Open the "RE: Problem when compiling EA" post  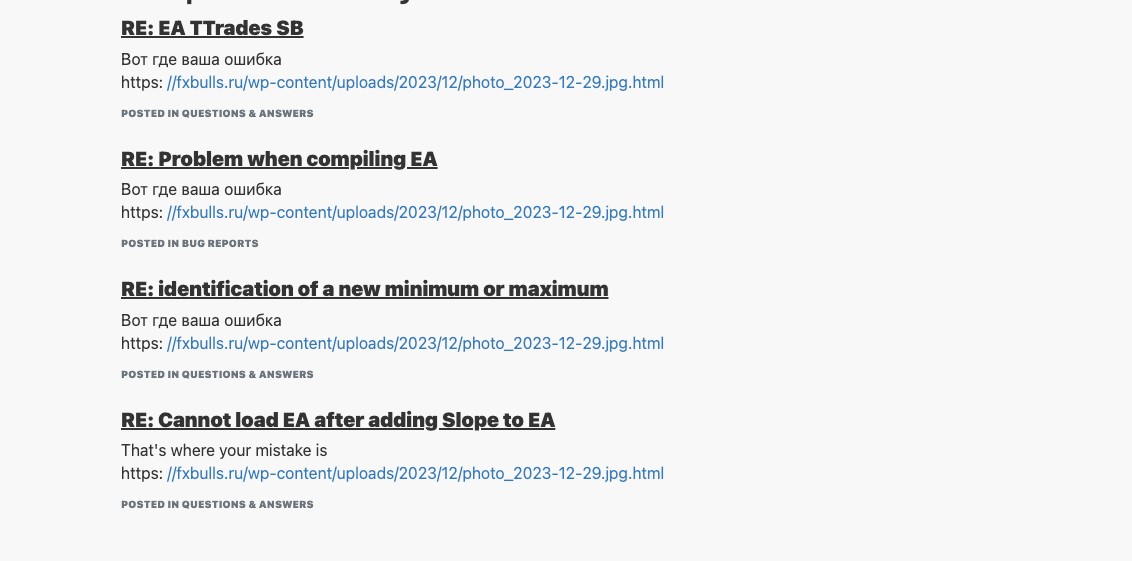tap(279, 160)
